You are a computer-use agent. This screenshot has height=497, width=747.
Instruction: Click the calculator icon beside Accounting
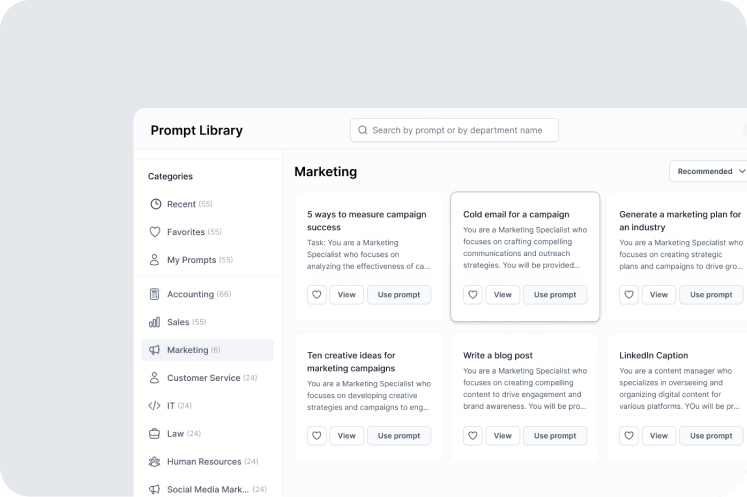(155, 294)
